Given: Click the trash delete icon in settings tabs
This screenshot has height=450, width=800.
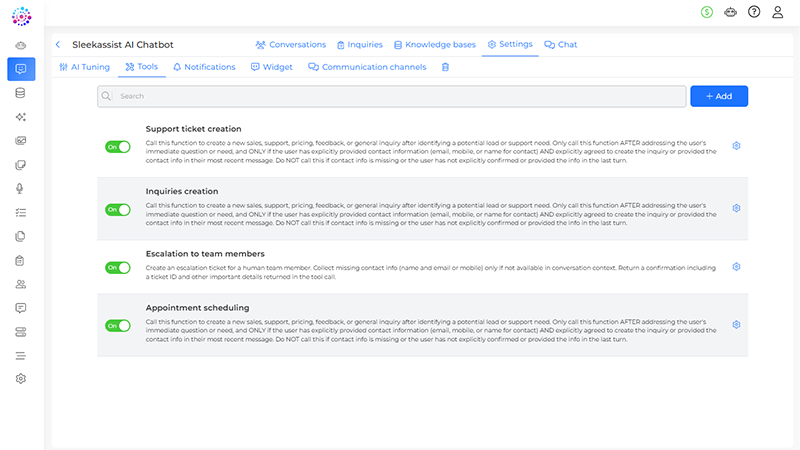Looking at the screenshot, I should [x=445, y=67].
